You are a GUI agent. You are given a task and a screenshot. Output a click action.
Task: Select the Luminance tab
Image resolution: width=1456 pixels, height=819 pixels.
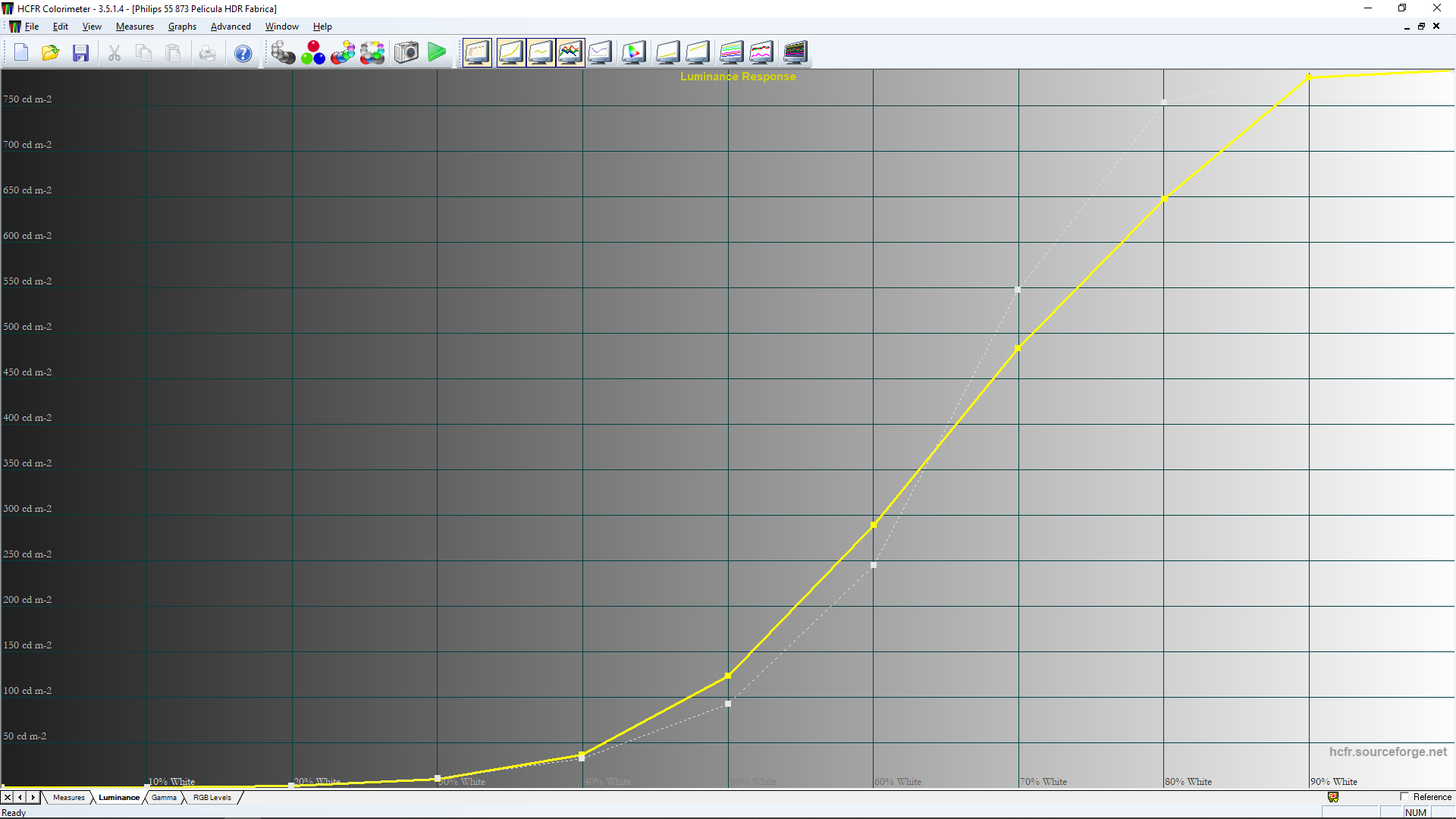(x=119, y=797)
